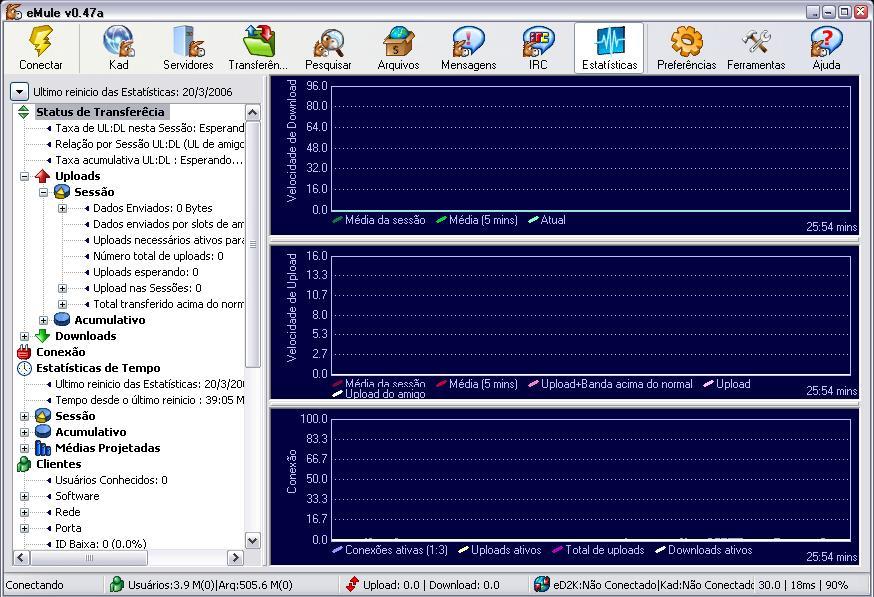Screen dimensions: 874x597
Task: Click the eMule title bar mule icon
Action: (13, 11)
